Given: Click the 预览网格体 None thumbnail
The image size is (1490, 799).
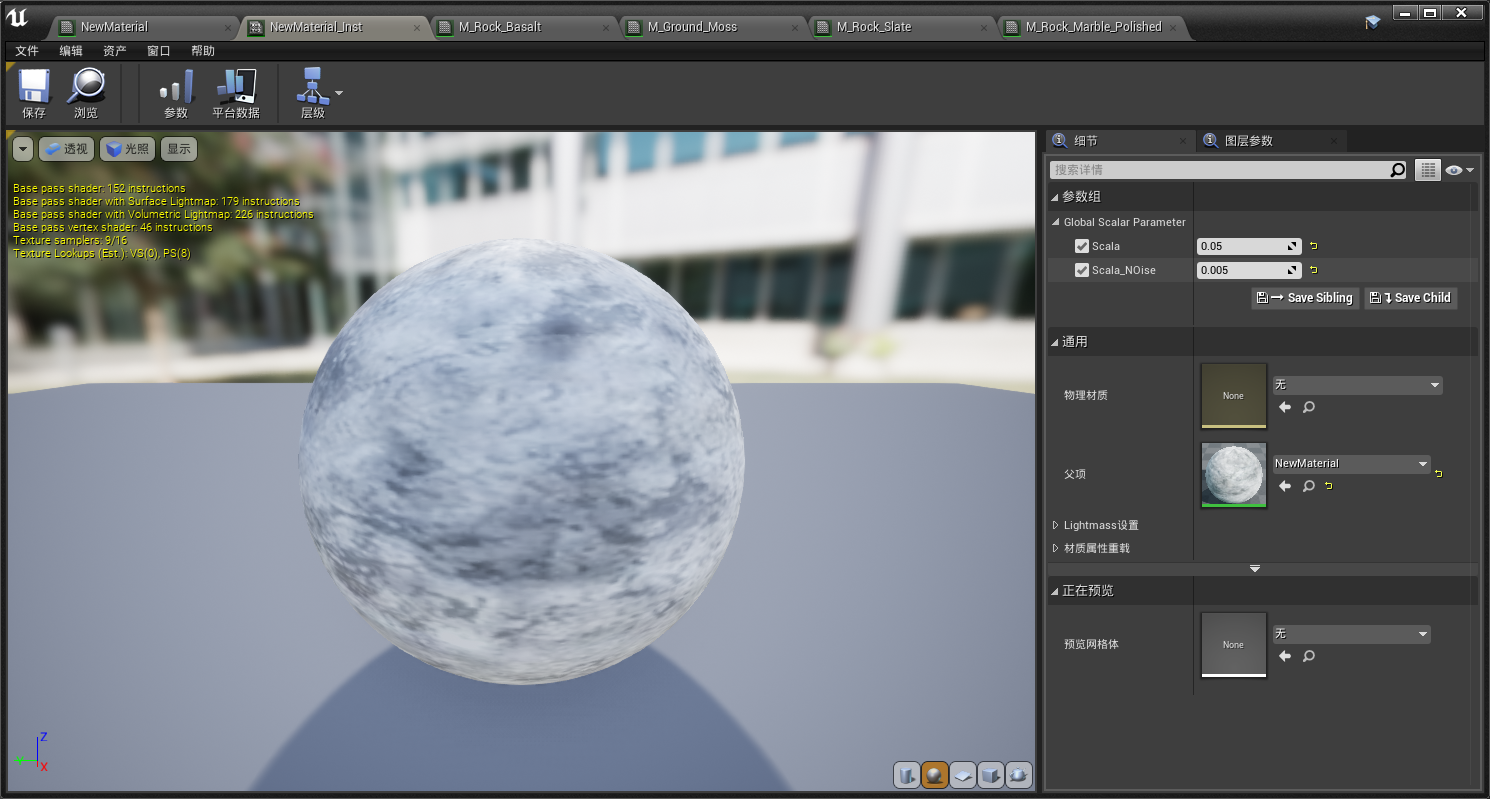Looking at the screenshot, I should (x=1233, y=645).
